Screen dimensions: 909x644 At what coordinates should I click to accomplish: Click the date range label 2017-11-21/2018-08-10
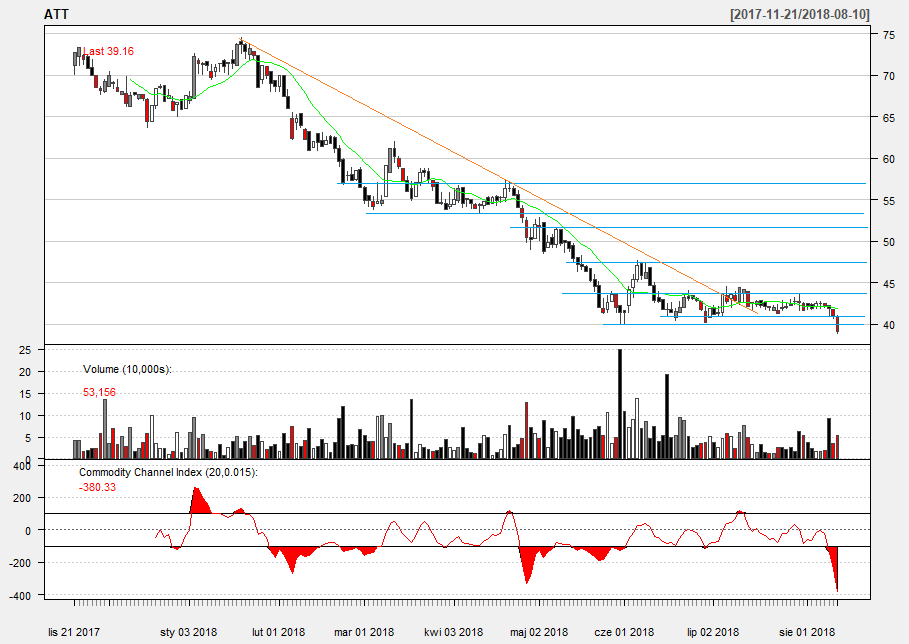(x=799, y=14)
